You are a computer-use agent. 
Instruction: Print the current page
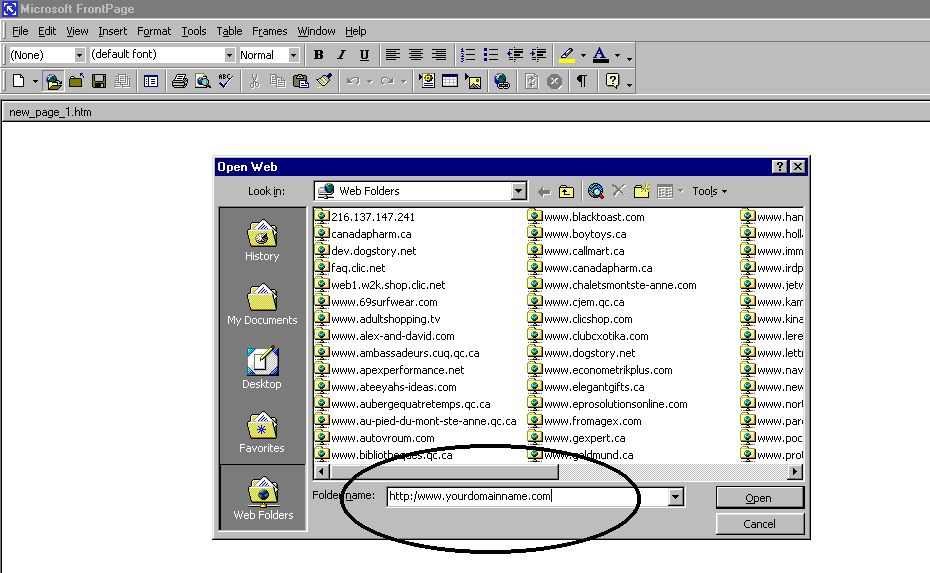point(180,81)
